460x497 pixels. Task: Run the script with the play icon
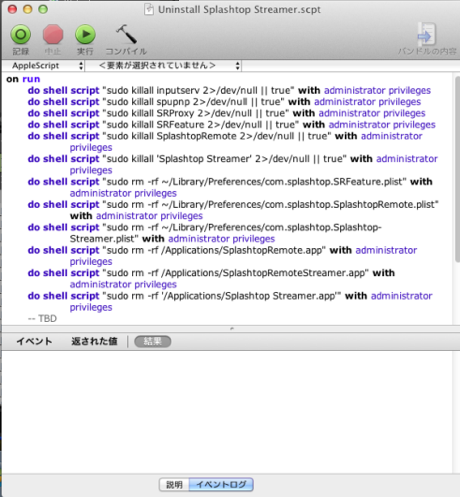pos(85,34)
